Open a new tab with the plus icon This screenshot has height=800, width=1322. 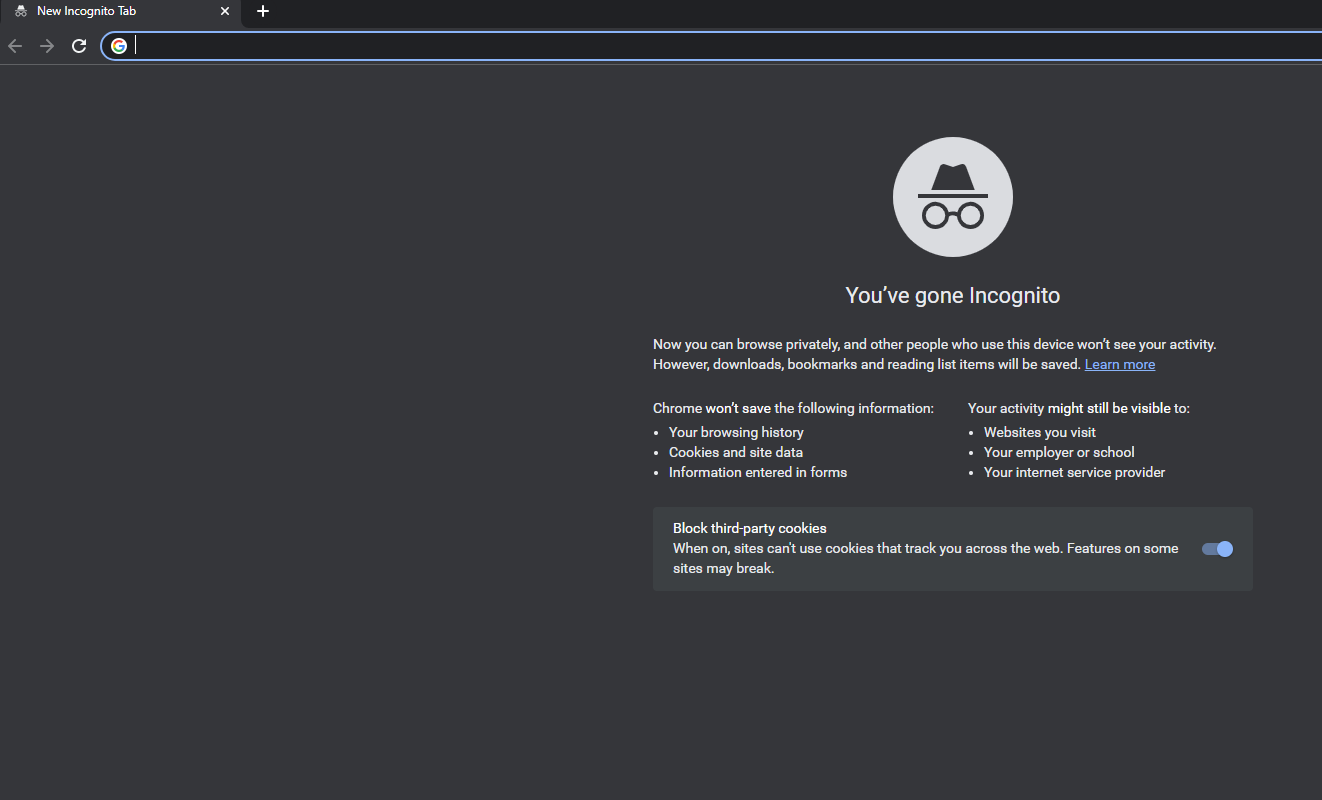[263, 12]
